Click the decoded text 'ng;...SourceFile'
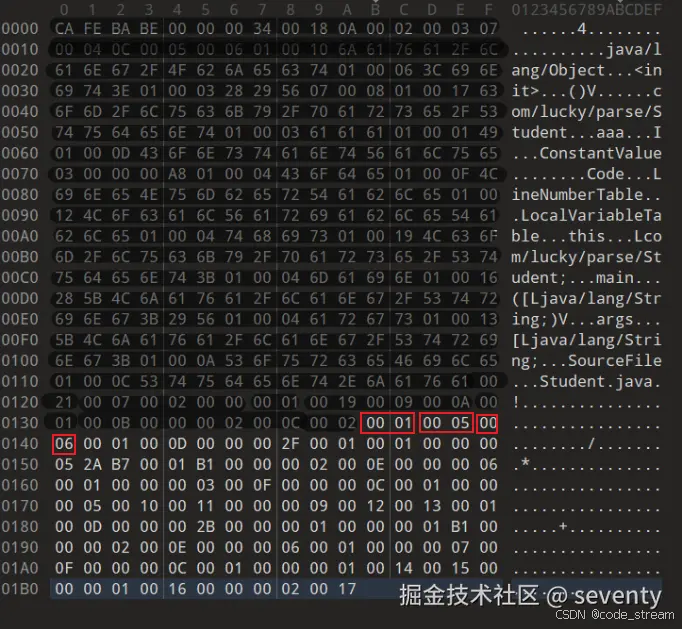 [587, 361]
